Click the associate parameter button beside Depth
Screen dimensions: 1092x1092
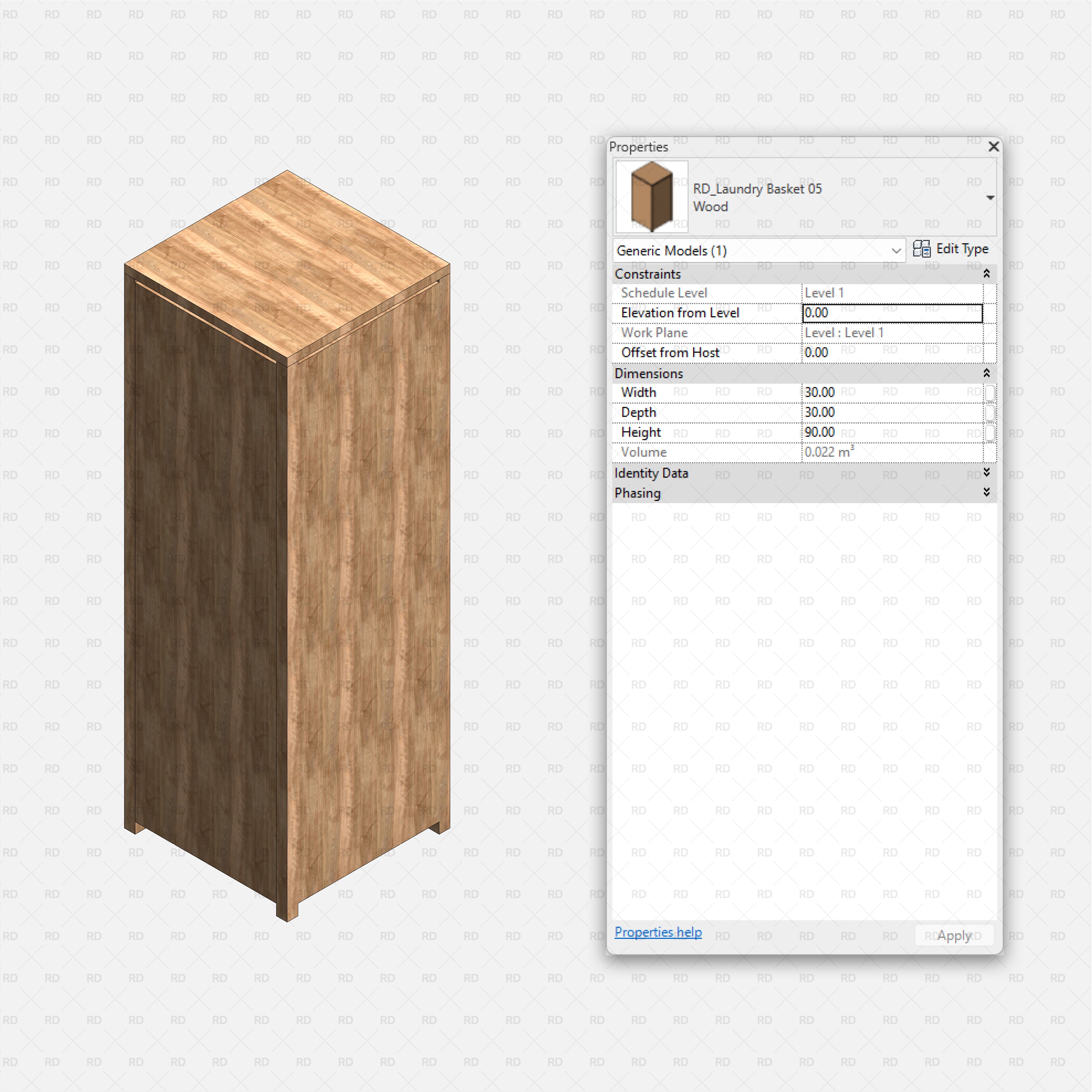[990, 413]
